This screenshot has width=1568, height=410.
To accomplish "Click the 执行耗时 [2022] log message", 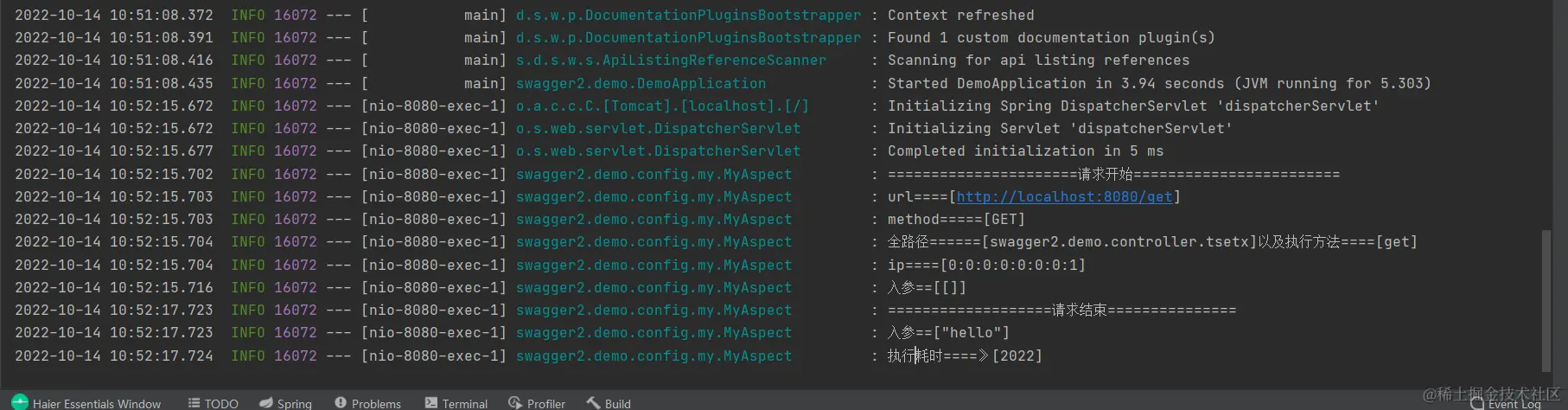I will (x=965, y=356).
